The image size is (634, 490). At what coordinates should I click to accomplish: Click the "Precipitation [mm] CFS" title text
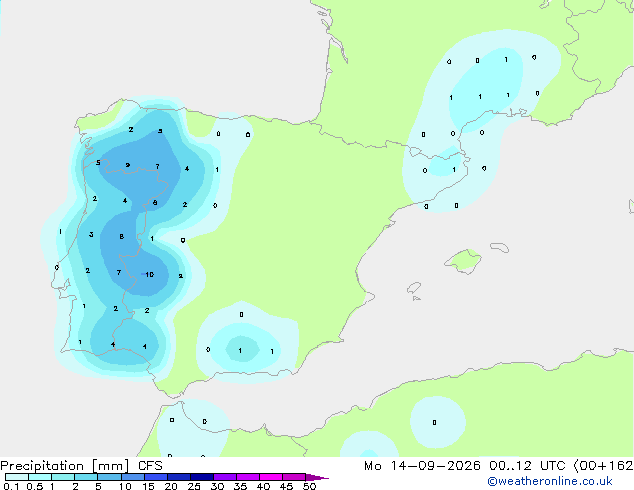coord(81,466)
